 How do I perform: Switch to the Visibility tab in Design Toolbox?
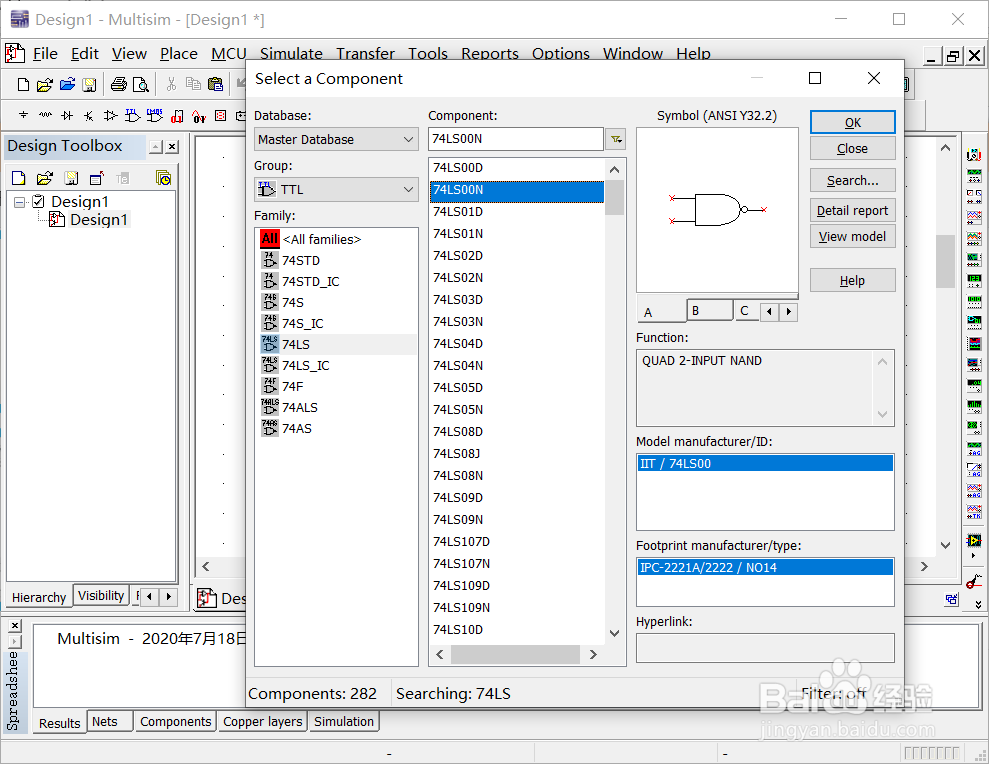(x=101, y=596)
